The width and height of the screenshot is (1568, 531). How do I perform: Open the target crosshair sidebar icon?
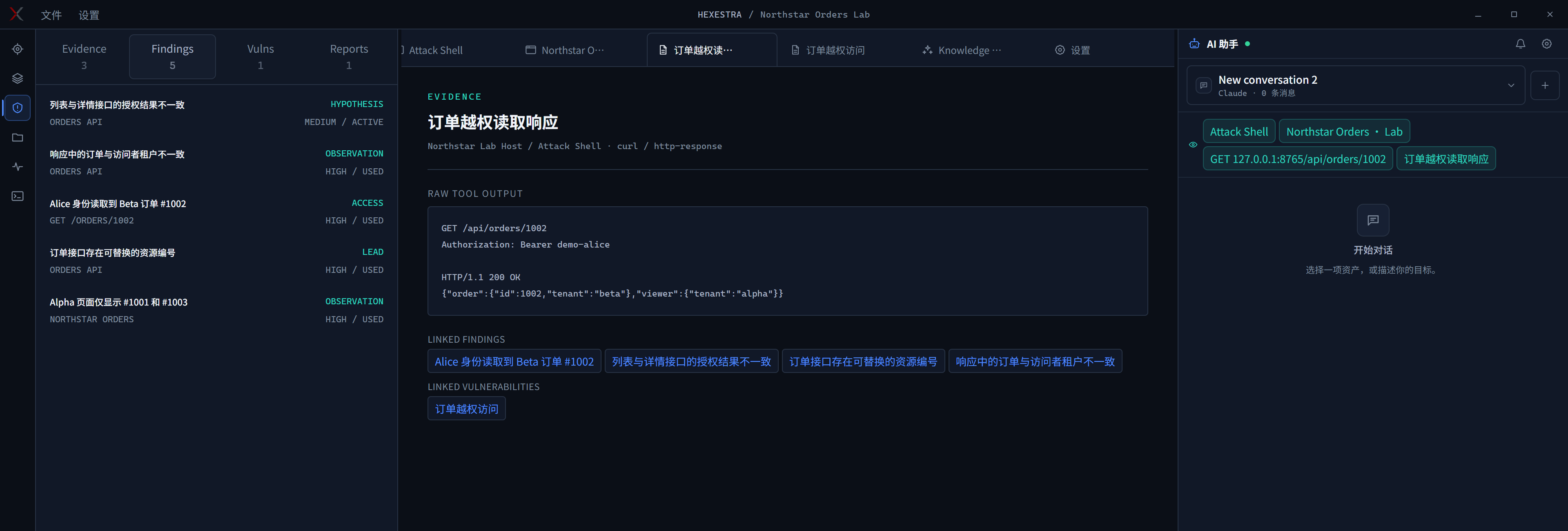coord(18,49)
